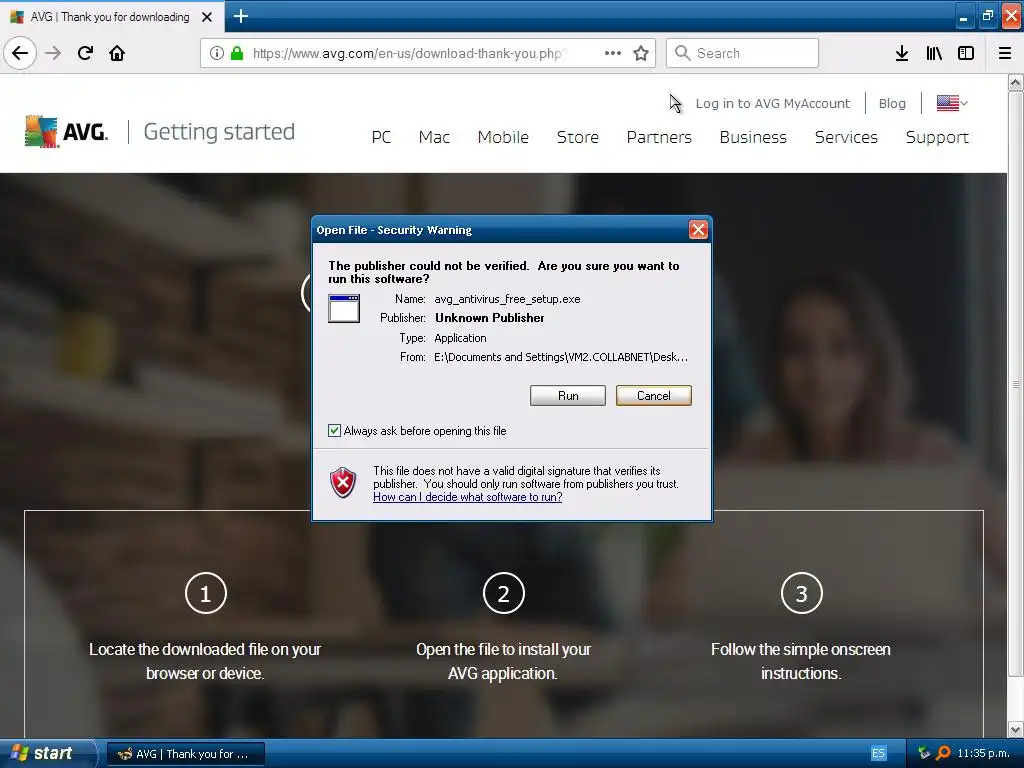This screenshot has height=768, width=1024.
Task: Click AVG Thank you taskbar button
Action: 185,754
